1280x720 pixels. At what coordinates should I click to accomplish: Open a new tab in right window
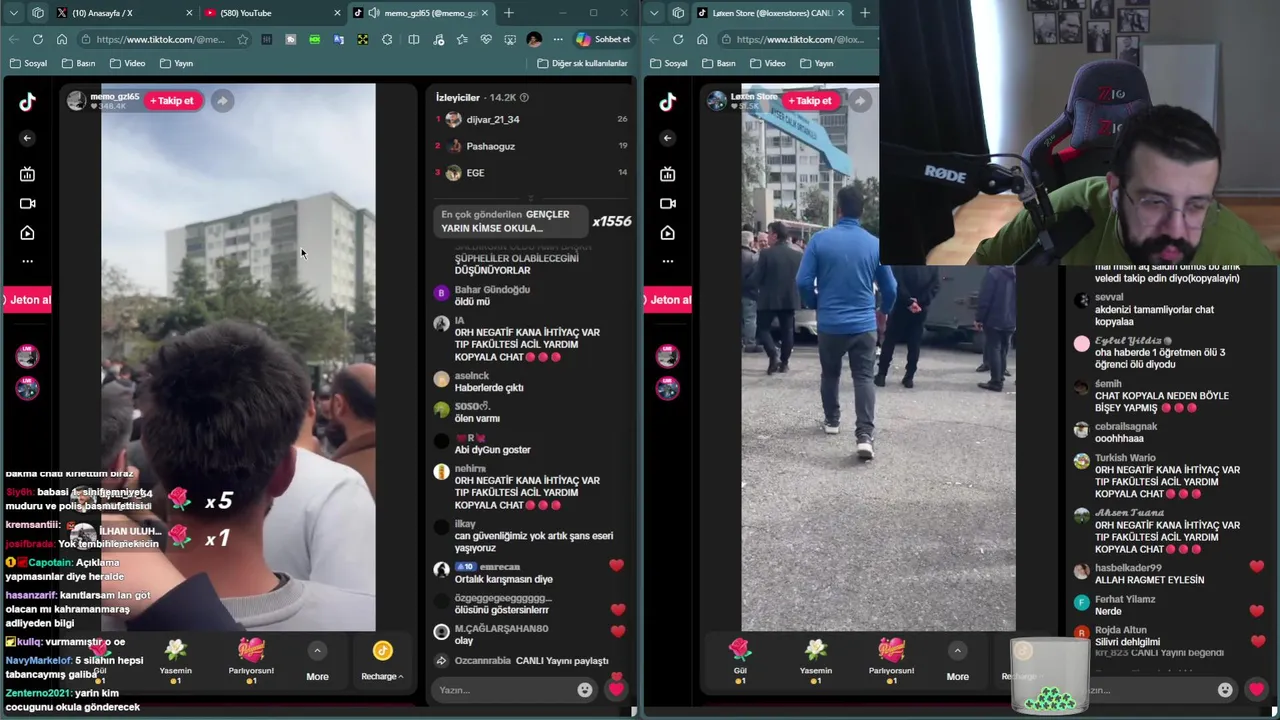(865, 13)
